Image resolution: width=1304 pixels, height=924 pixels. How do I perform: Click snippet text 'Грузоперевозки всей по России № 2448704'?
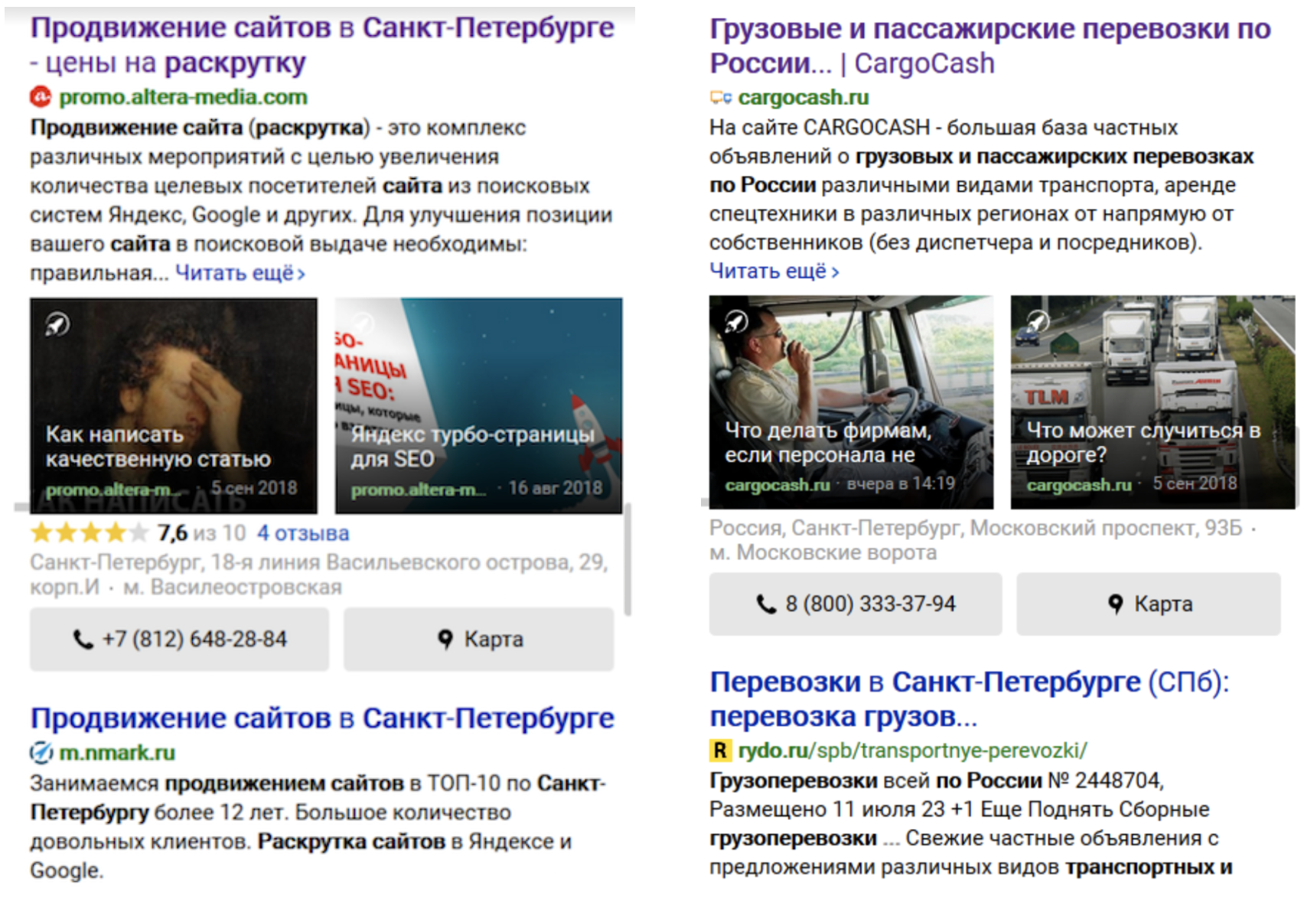pos(936,780)
